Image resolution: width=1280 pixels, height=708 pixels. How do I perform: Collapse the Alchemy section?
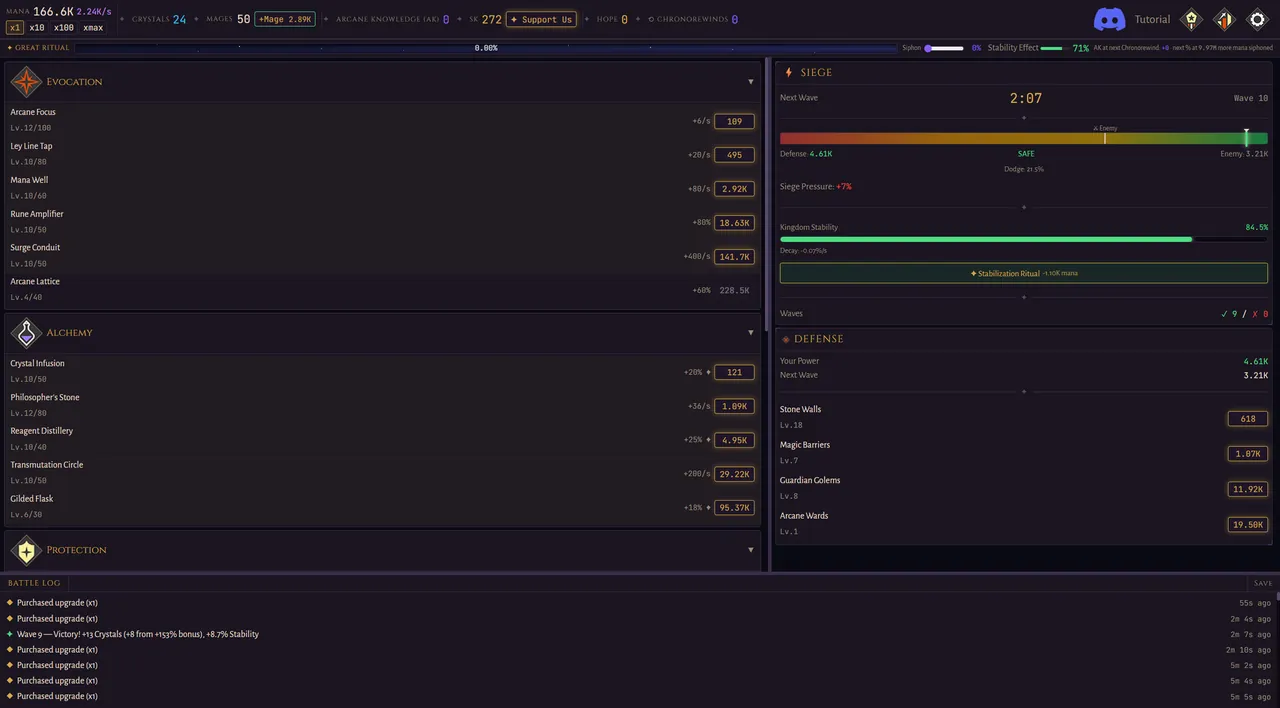(751, 333)
